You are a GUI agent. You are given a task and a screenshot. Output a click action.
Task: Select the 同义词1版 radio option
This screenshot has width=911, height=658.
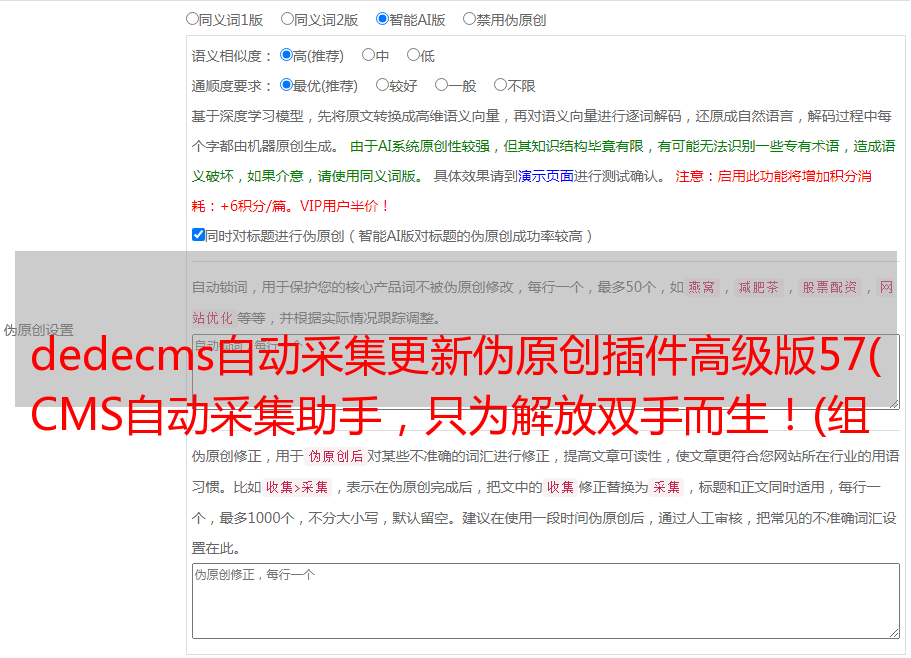click(x=192, y=19)
